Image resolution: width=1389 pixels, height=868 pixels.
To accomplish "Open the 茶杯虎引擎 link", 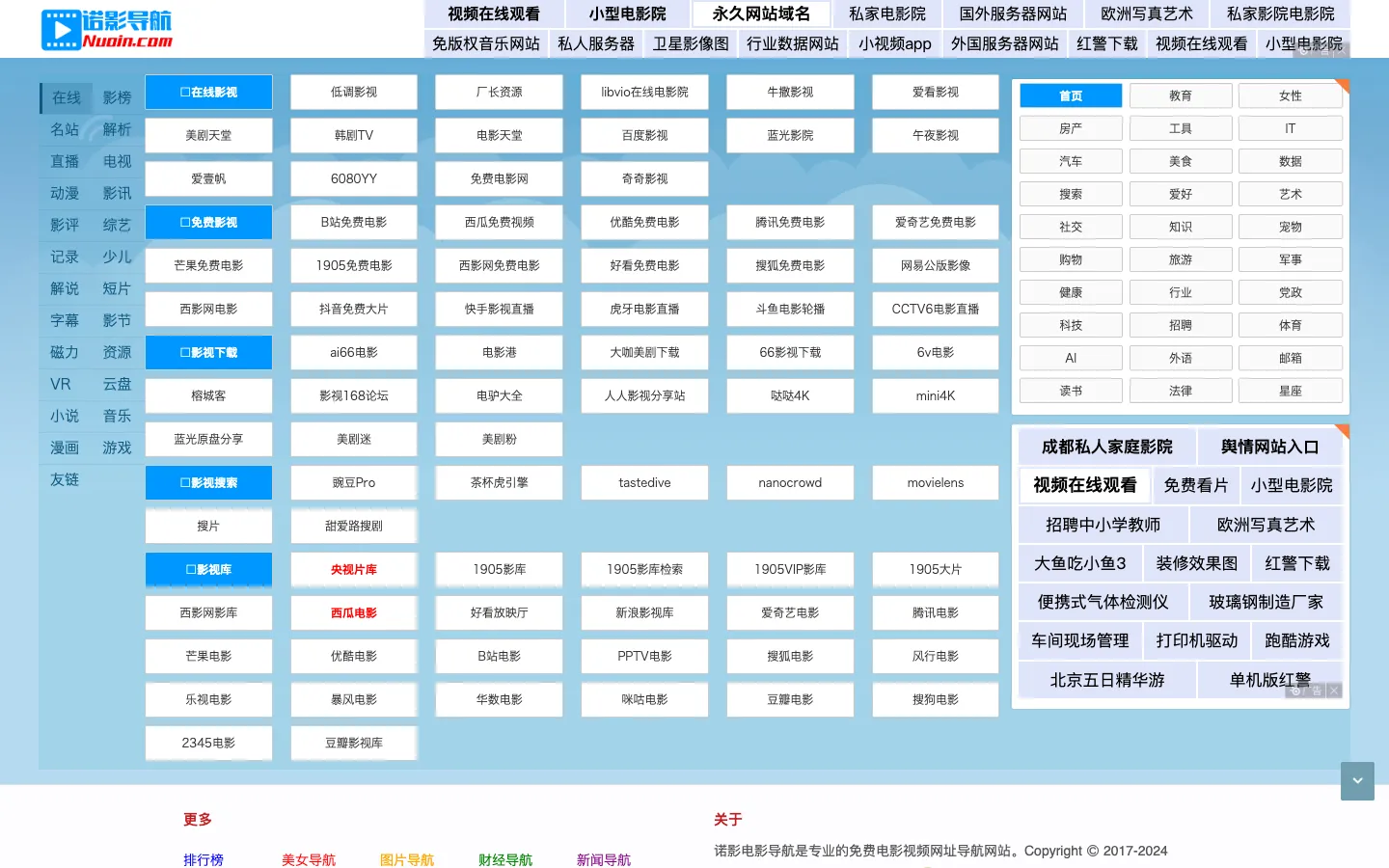I will 499,483.
